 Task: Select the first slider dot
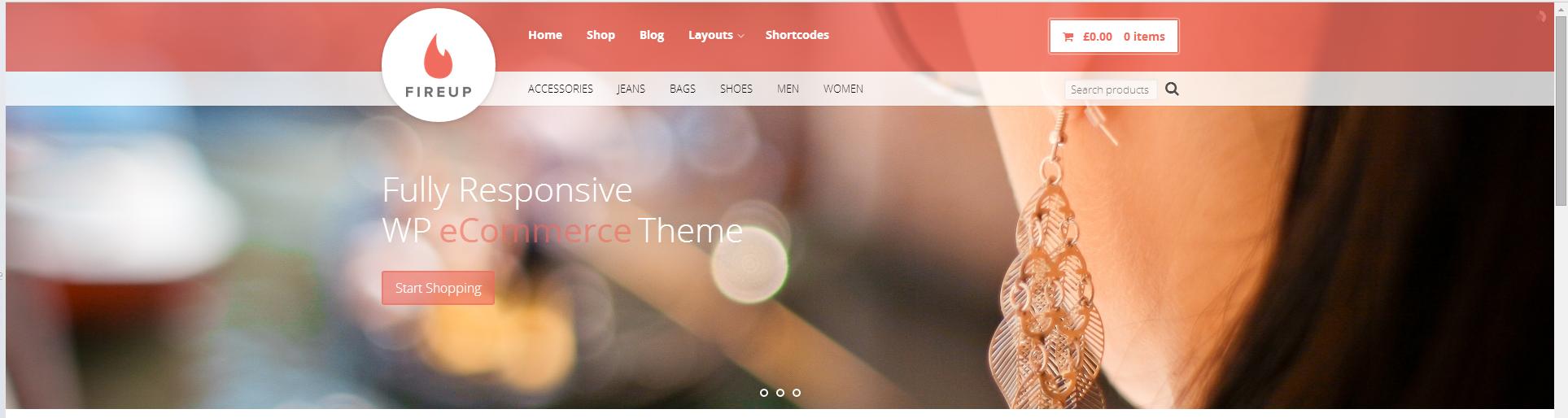click(x=764, y=393)
